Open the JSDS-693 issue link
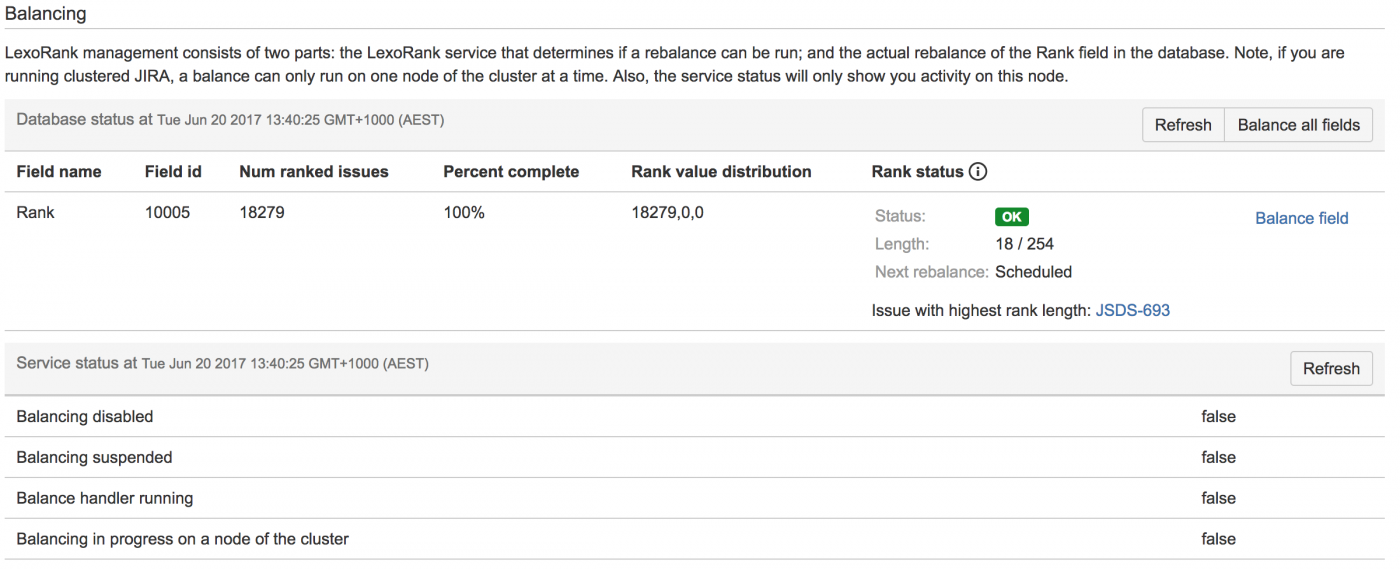Image resolution: width=1400 pixels, height=569 pixels. 1132,311
